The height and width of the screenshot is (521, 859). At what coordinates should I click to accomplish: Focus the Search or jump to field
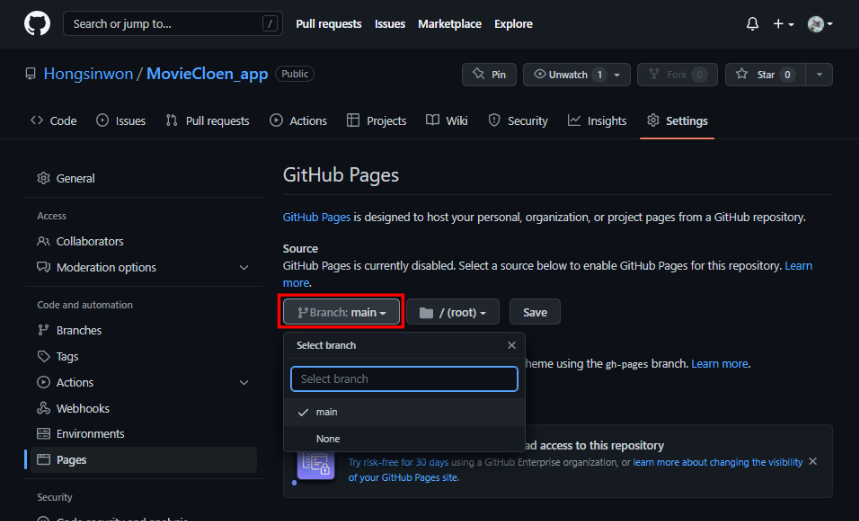tap(173, 24)
